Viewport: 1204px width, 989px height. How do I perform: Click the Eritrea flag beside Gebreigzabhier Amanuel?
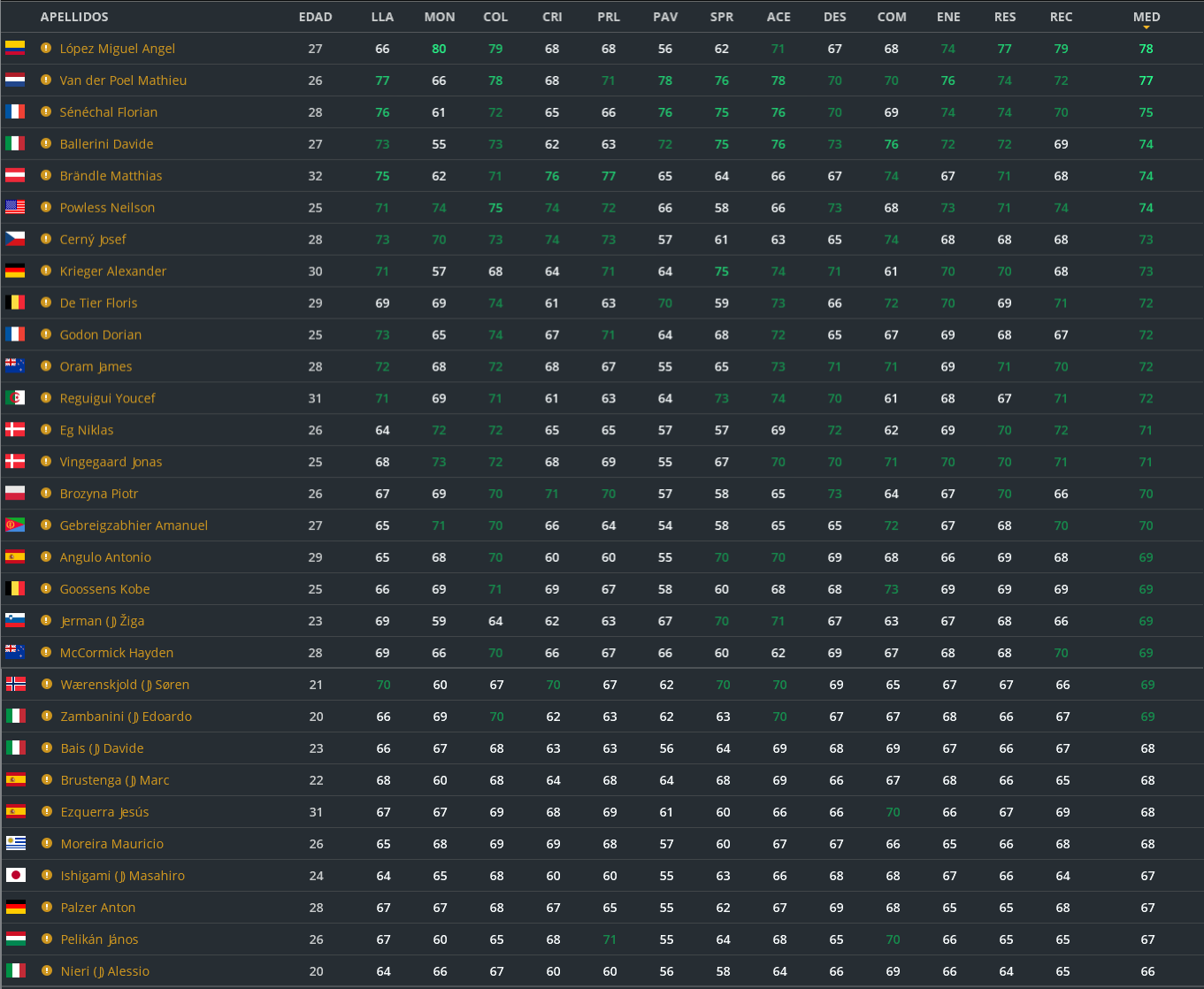(15, 525)
